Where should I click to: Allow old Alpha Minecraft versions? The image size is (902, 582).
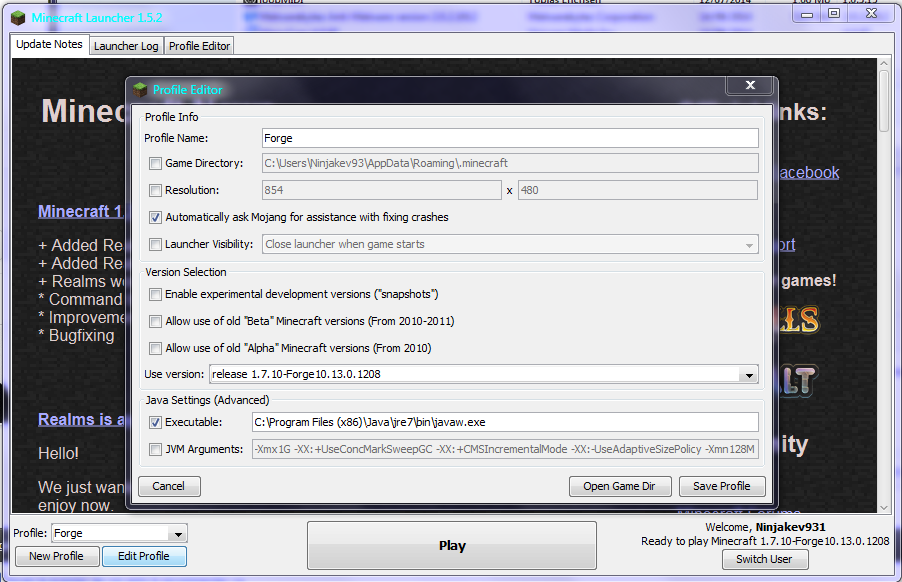[155, 348]
